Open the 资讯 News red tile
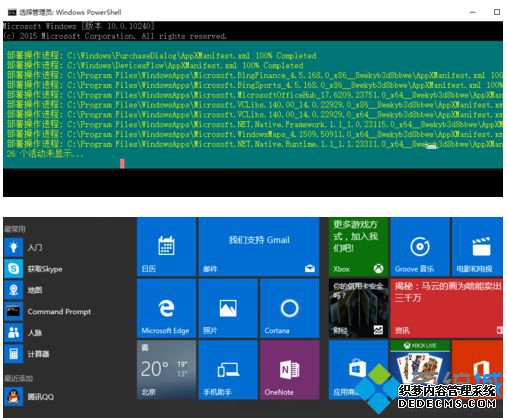Screen dimensions: 507x418 coord(447,308)
